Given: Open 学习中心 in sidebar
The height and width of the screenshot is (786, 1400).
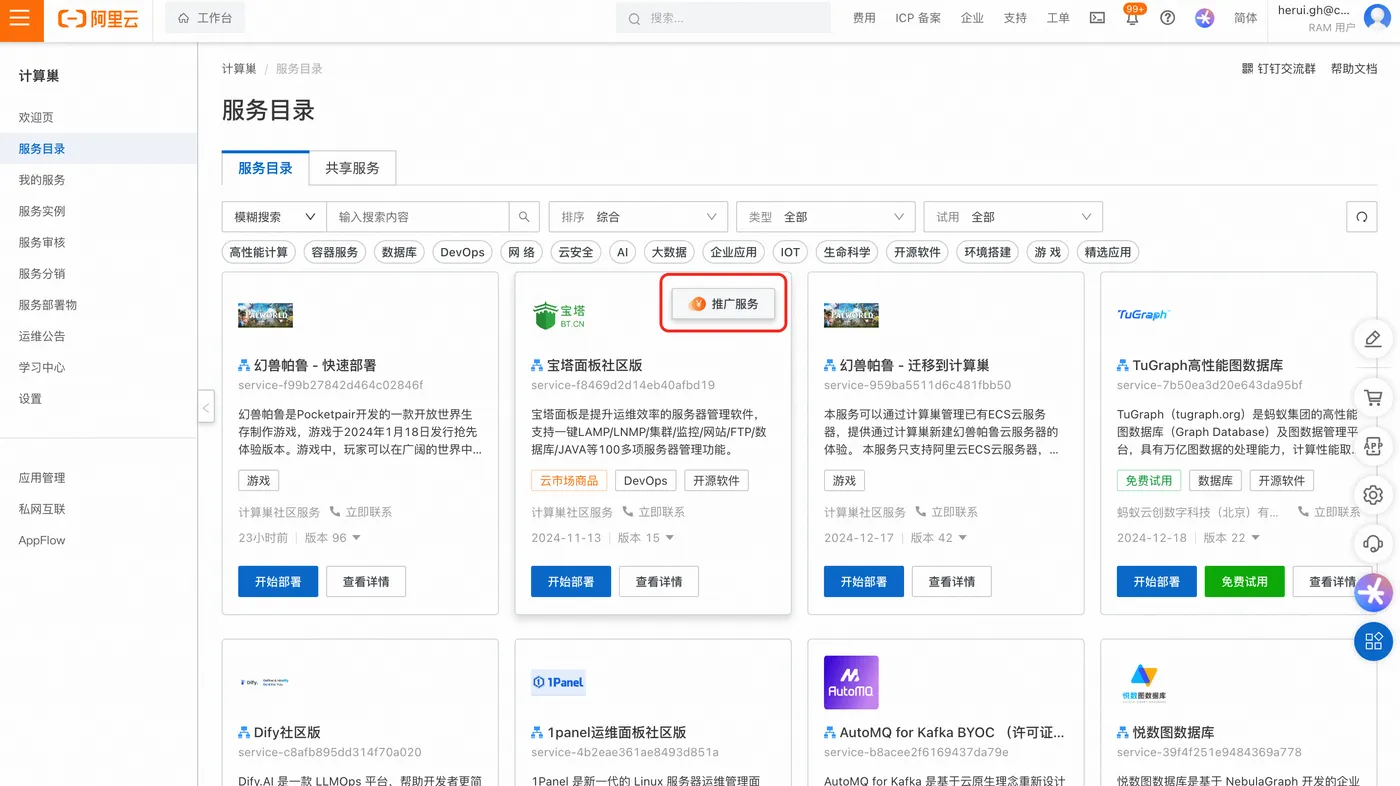Looking at the screenshot, I should [42, 367].
